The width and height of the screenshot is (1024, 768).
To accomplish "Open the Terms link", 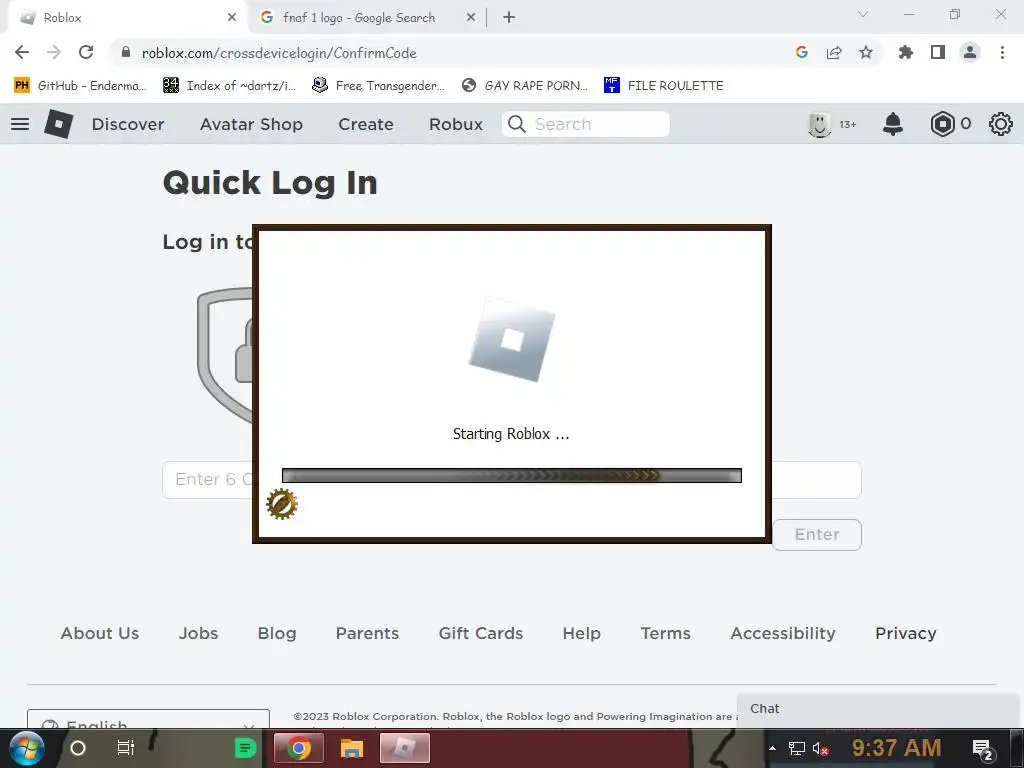I will [665, 633].
